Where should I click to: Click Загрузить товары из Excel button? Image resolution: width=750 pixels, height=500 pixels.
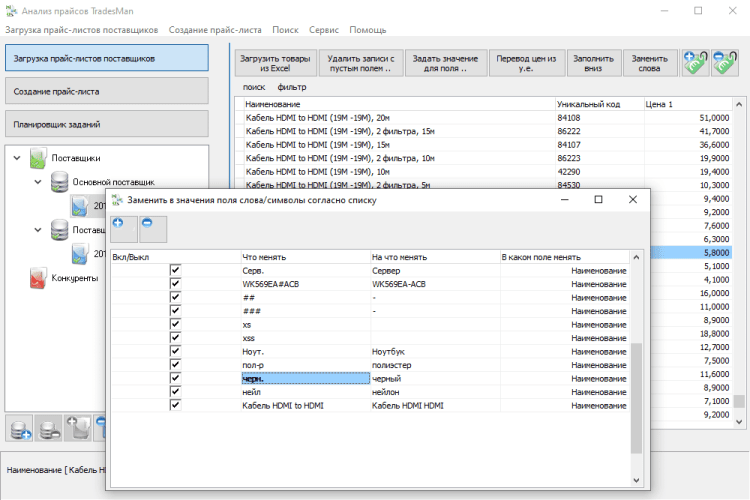(275, 63)
